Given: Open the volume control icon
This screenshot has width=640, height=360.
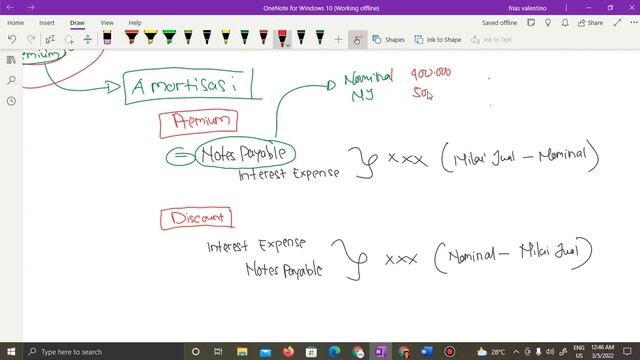Looking at the screenshot, I should coord(550,351).
